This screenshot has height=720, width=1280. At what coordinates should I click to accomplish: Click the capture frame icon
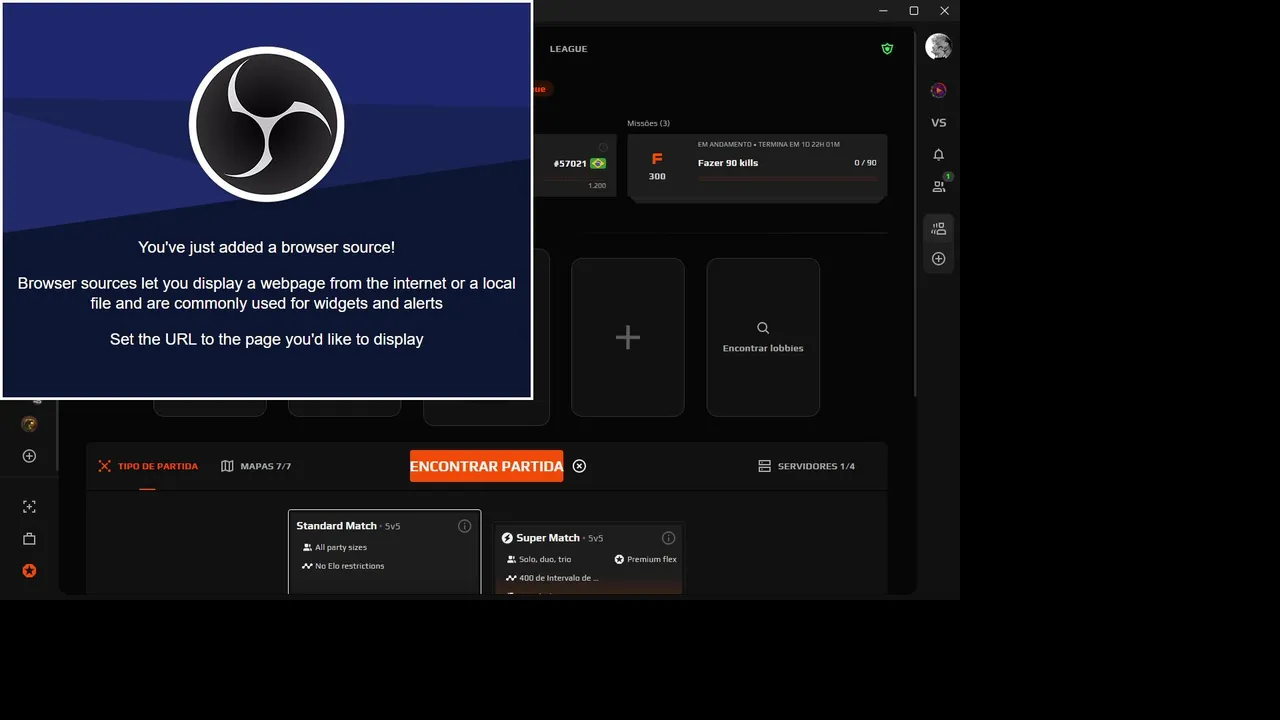(x=29, y=507)
